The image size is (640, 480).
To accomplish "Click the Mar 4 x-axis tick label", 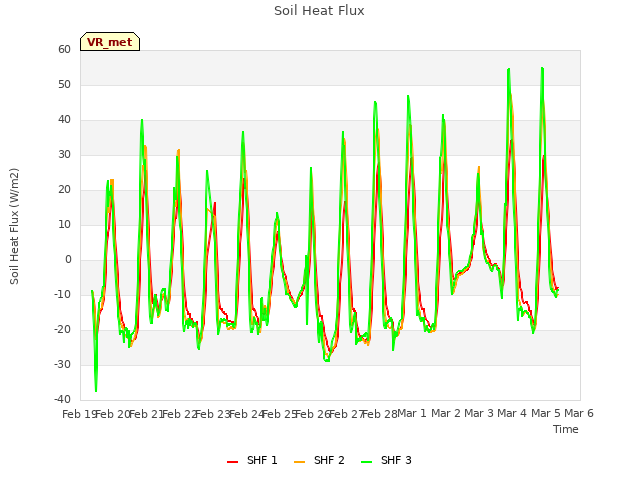I will tap(512, 413).
